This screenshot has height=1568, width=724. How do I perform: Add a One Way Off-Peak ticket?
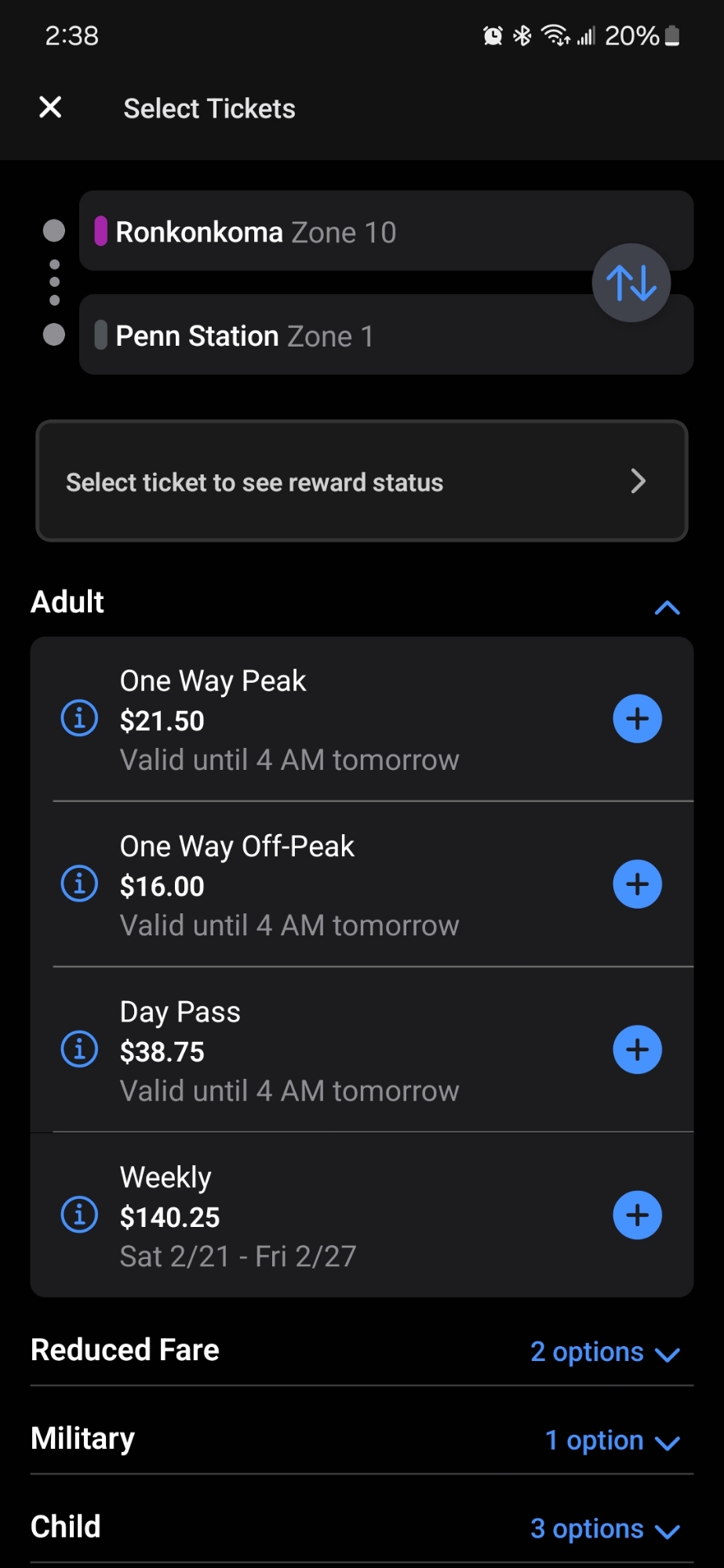pyautogui.click(x=637, y=884)
